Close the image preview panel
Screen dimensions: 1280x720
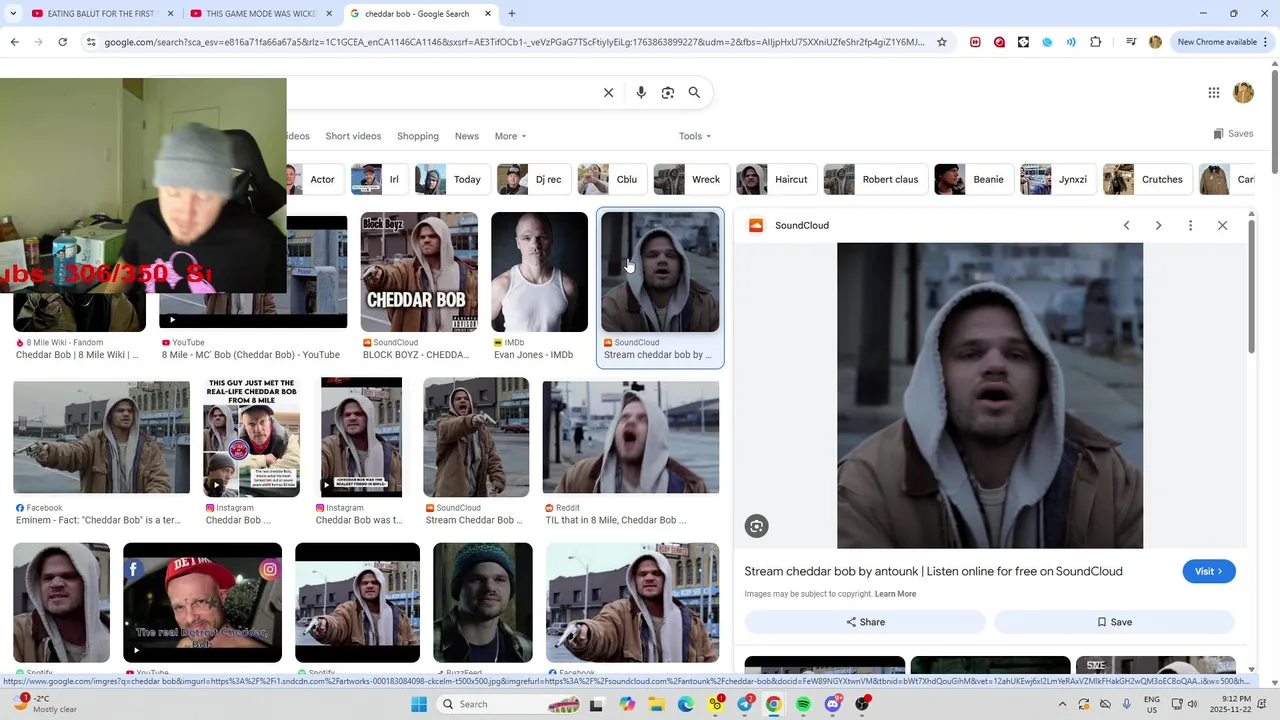1222,226
